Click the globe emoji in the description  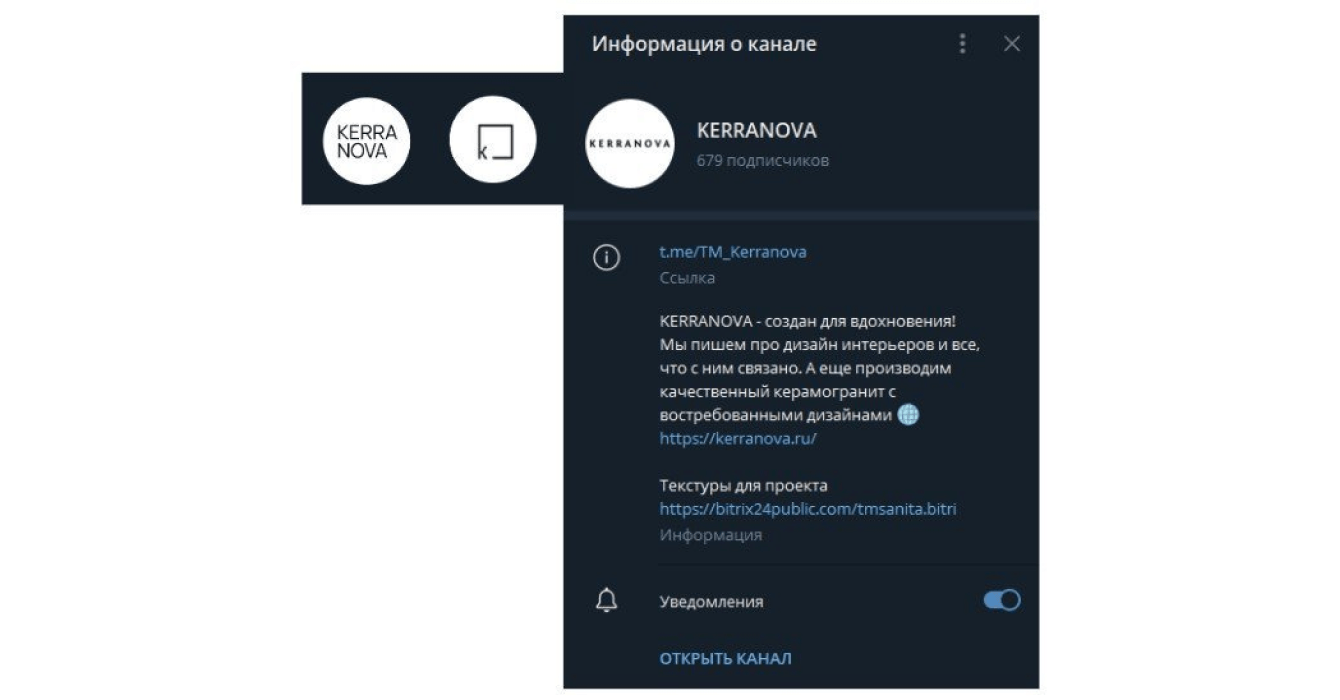908,414
